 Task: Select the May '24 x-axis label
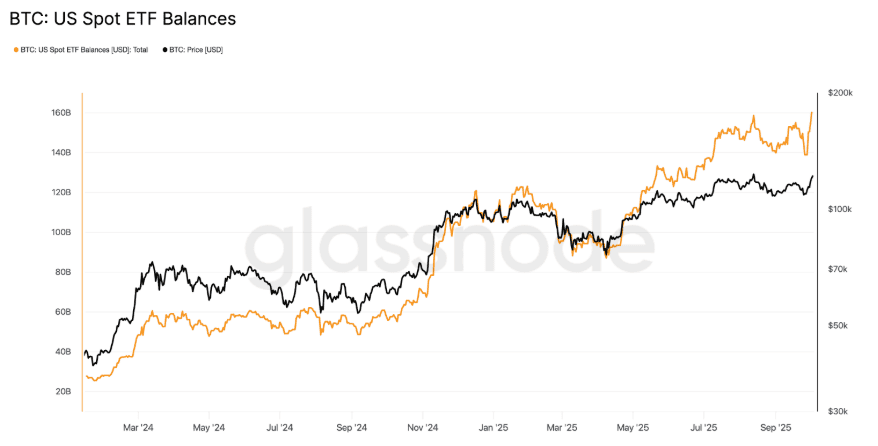208,427
